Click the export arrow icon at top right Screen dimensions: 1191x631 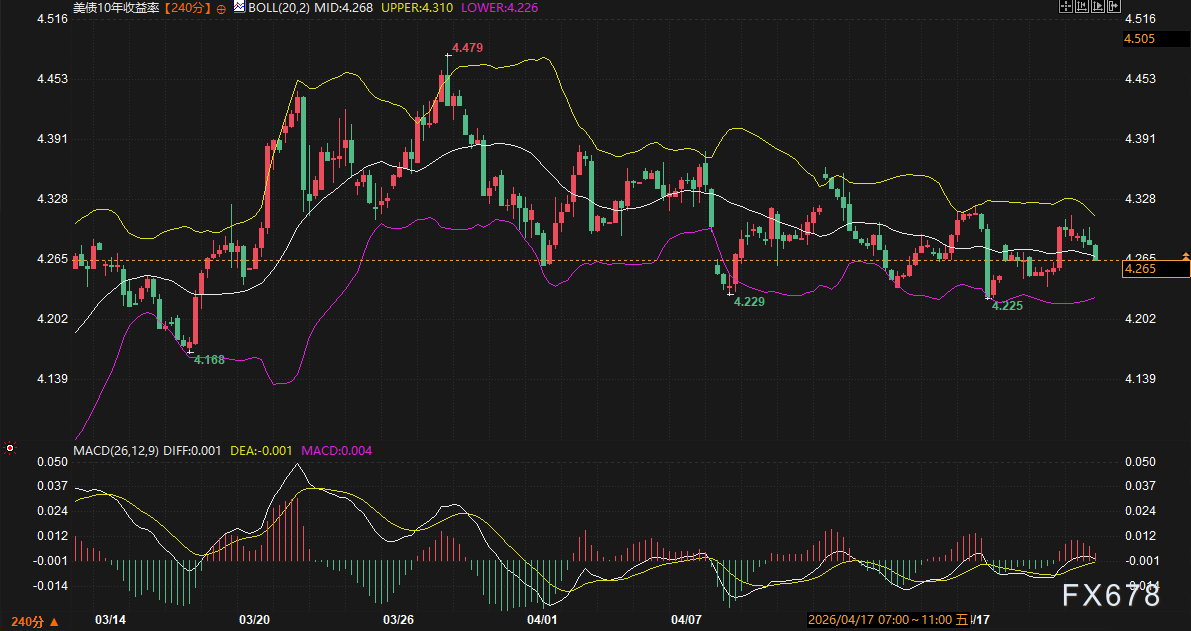[x=1114, y=7]
